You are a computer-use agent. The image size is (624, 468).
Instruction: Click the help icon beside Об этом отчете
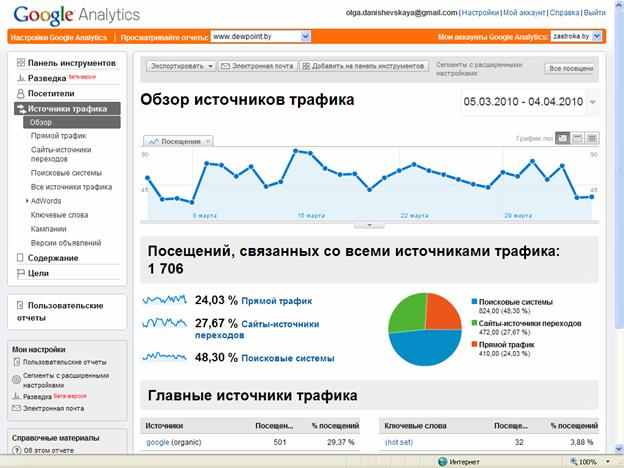(16, 450)
